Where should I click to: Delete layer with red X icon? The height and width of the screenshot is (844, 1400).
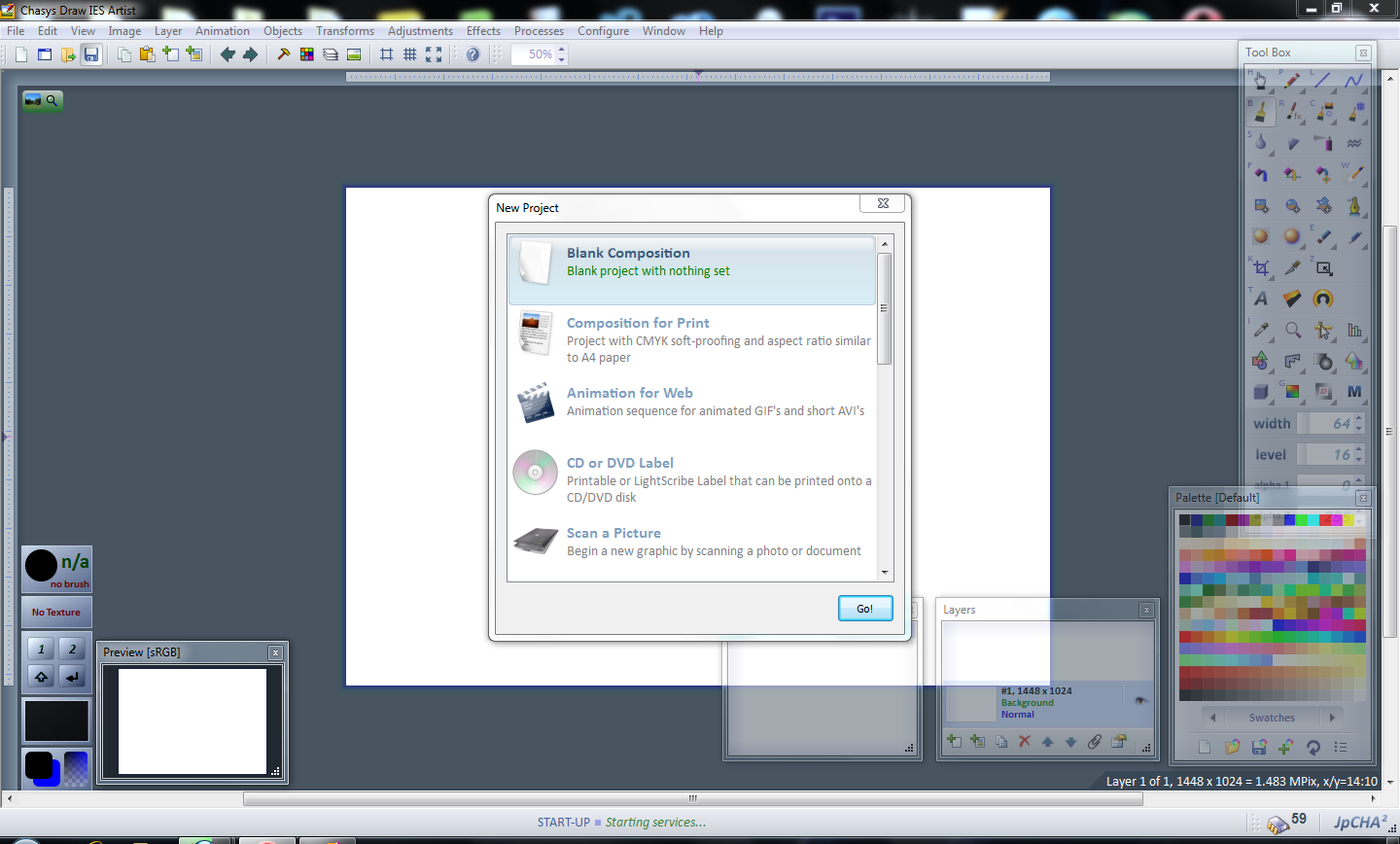click(x=1025, y=741)
